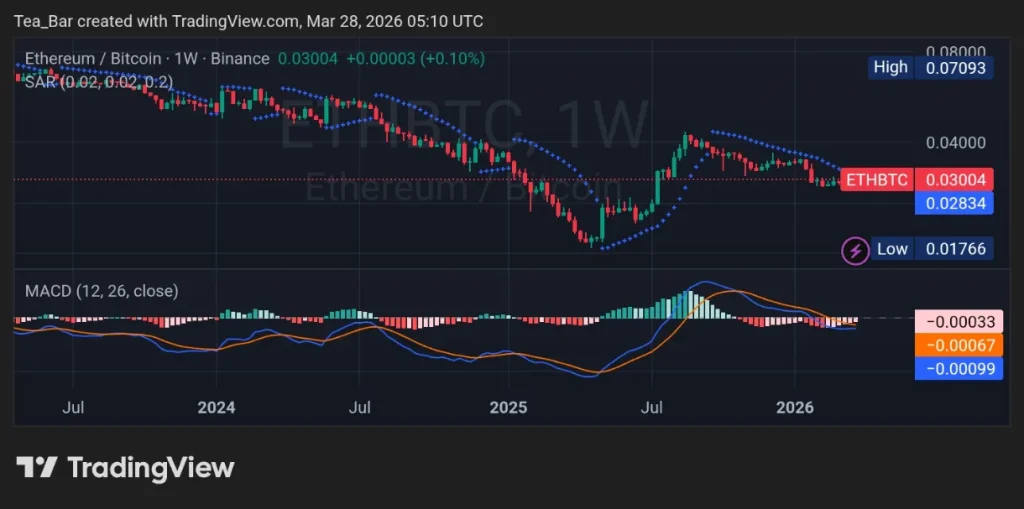The height and width of the screenshot is (509, 1024).
Task: Click the blue -0.00099 MACD value tag
Action: [955, 368]
